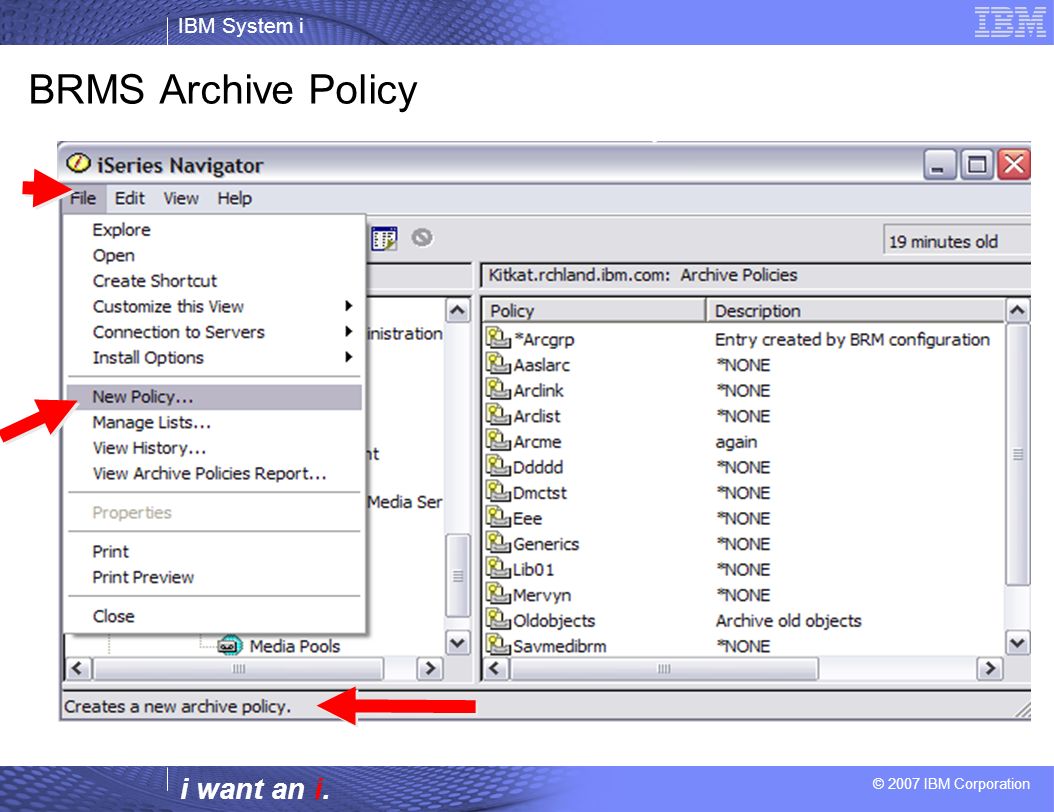Select the Mervyn policy icon
This screenshot has width=1054, height=812.
pyautogui.click(x=498, y=594)
